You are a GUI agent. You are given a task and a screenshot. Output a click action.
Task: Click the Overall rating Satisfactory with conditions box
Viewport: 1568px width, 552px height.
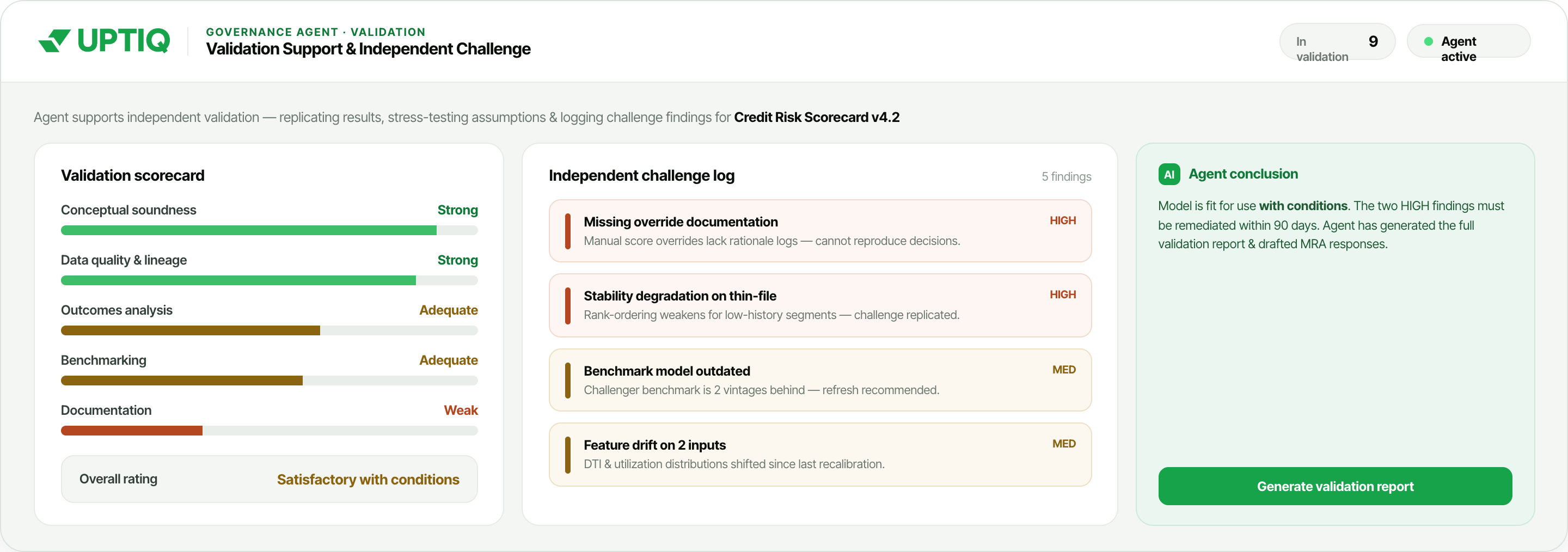pyautogui.click(x=269, y=479)
